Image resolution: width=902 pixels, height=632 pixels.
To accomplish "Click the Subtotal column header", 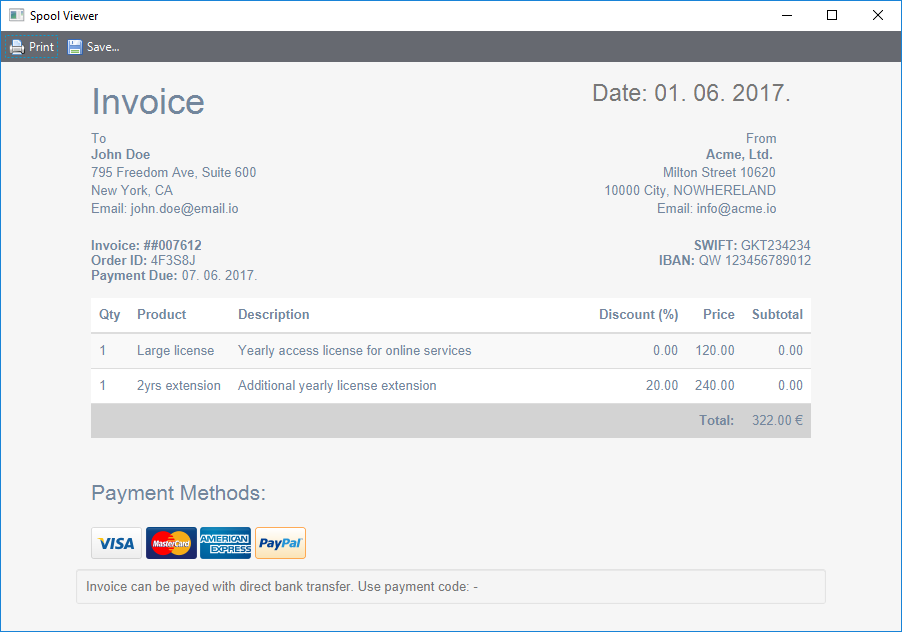I will 777,314.
